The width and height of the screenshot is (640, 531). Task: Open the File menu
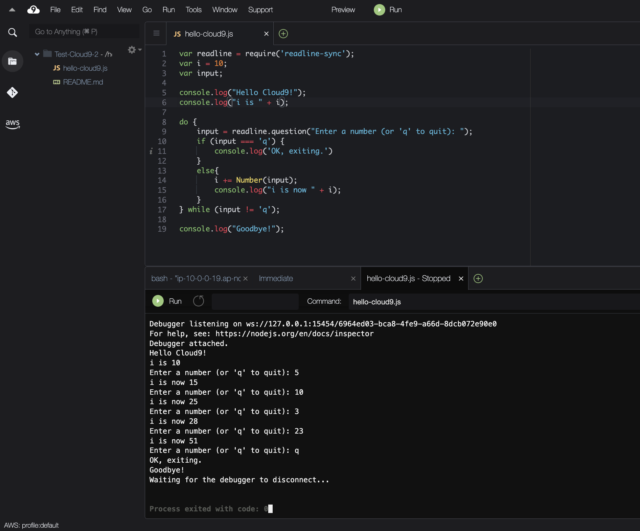(x=55, y=10)
